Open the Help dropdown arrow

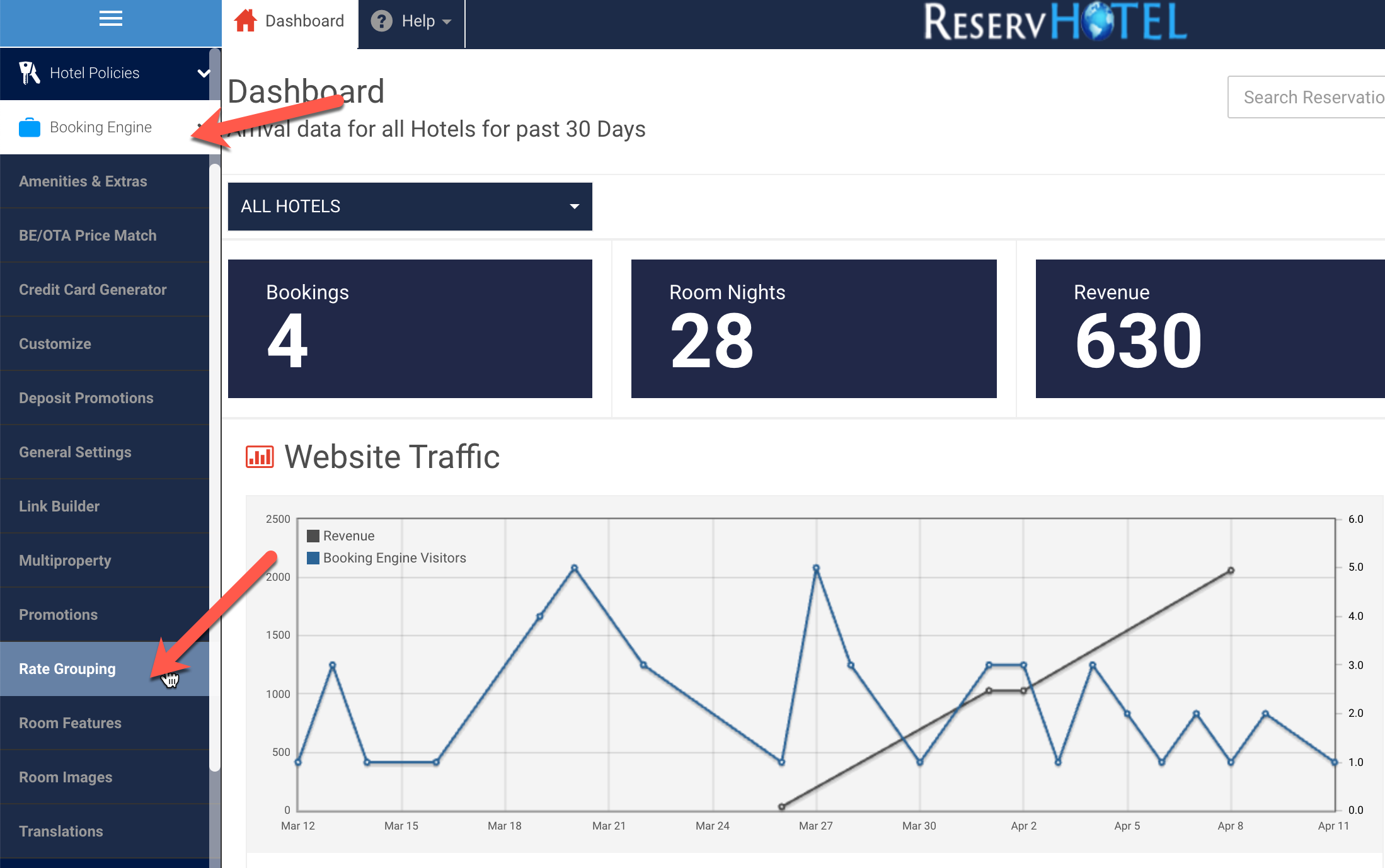(x=447, y=22)
